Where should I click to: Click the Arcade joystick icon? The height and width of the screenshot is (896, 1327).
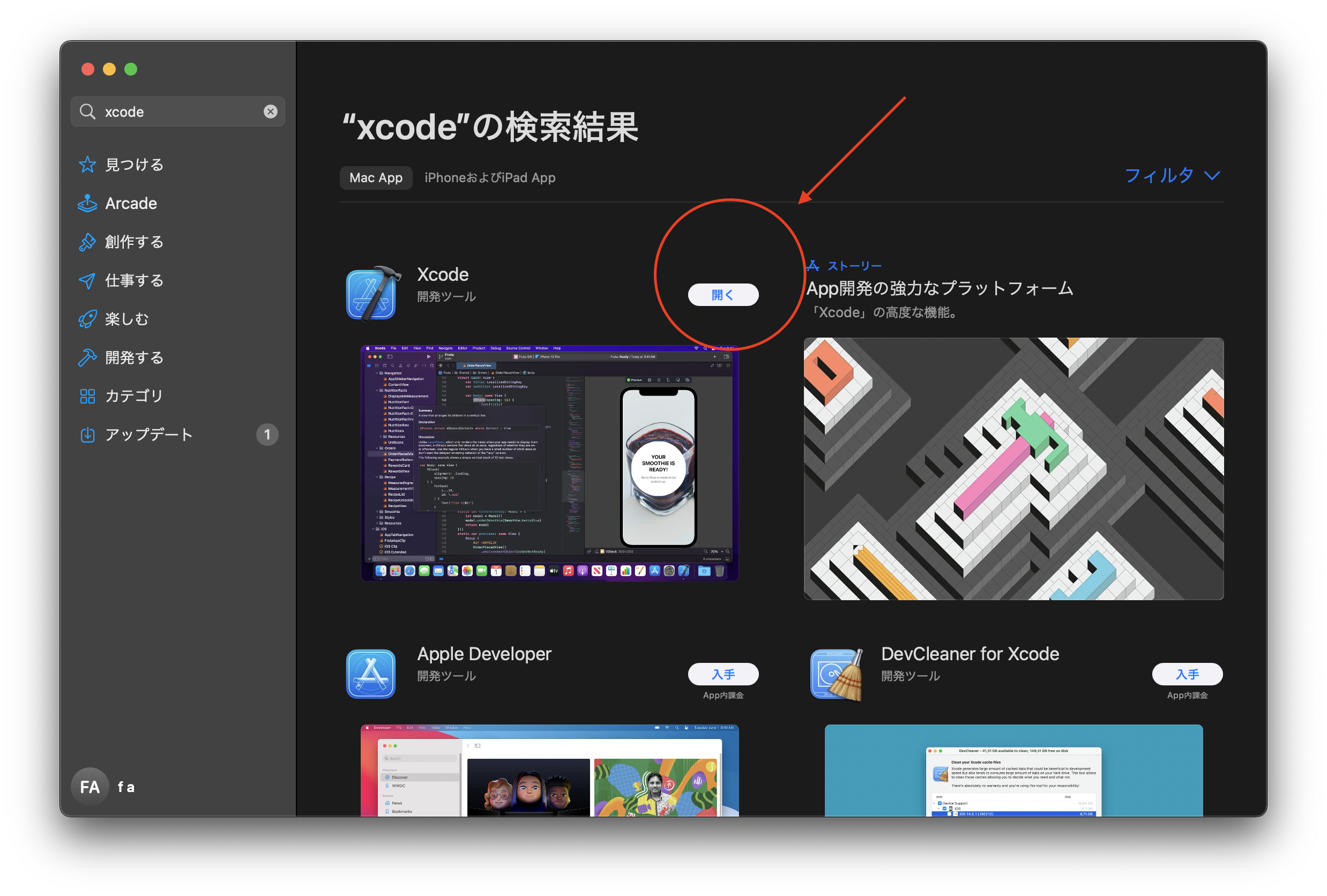click(x=87, y=203)
